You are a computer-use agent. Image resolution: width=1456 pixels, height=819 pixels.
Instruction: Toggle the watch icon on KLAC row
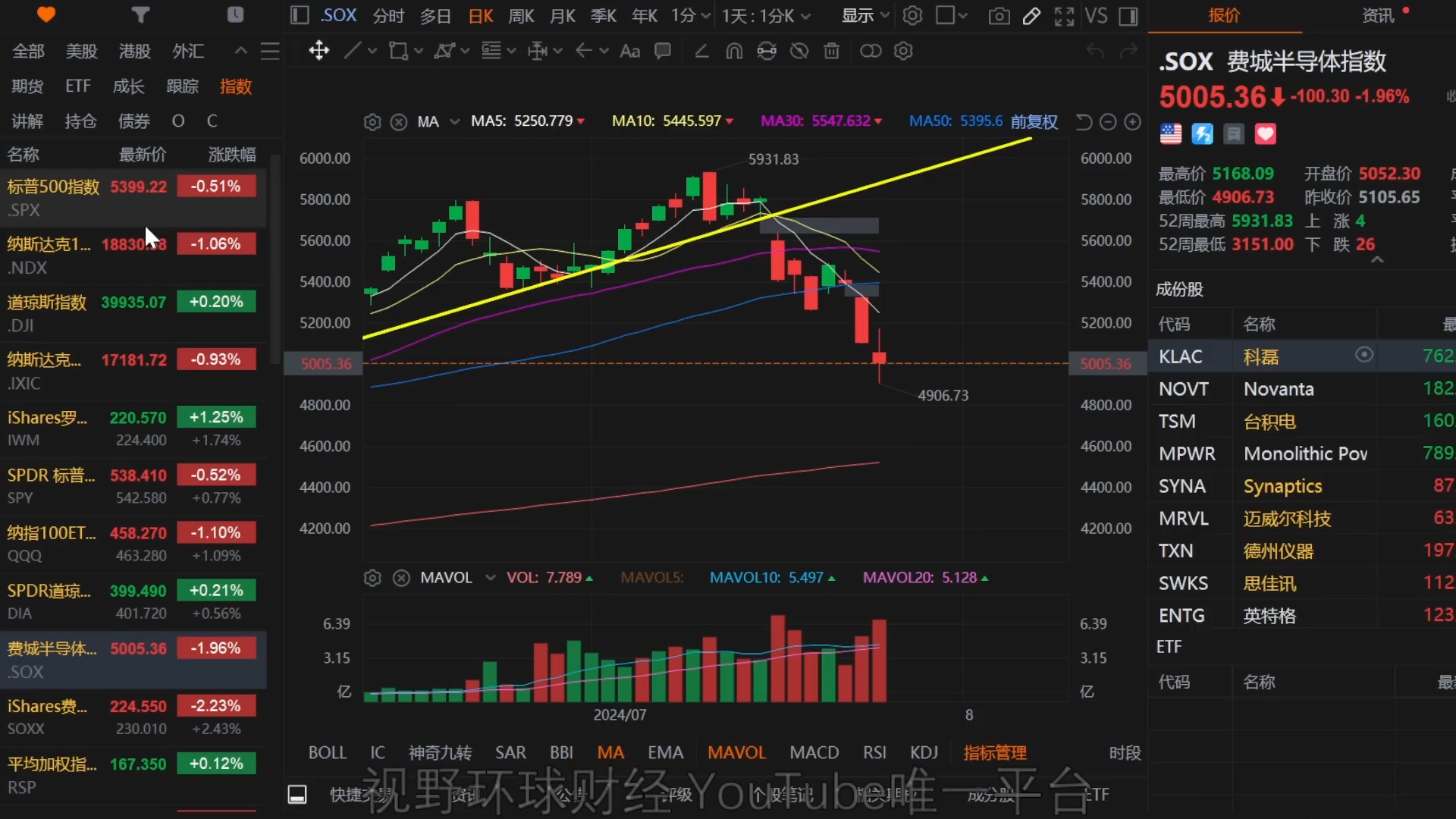click(1363, 355)
